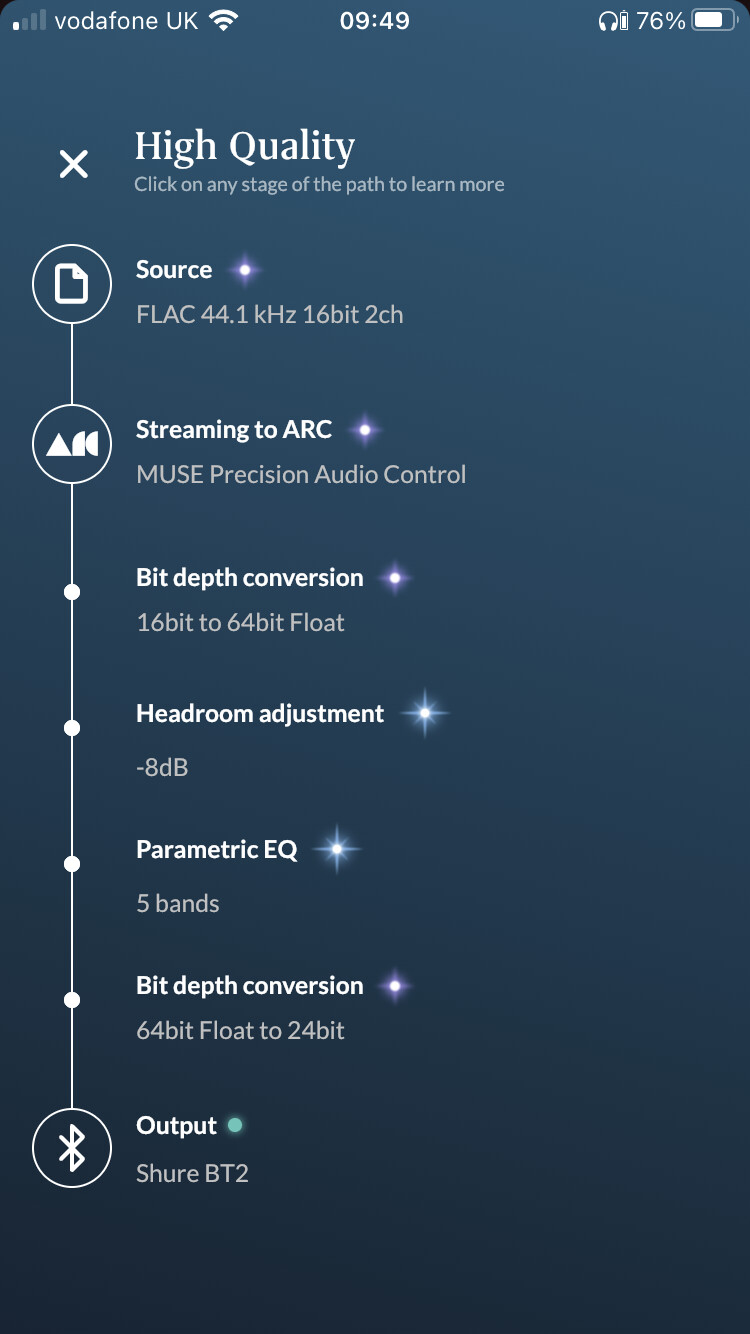
Task: Tap the green dot next to Output
Action: 235,1125
